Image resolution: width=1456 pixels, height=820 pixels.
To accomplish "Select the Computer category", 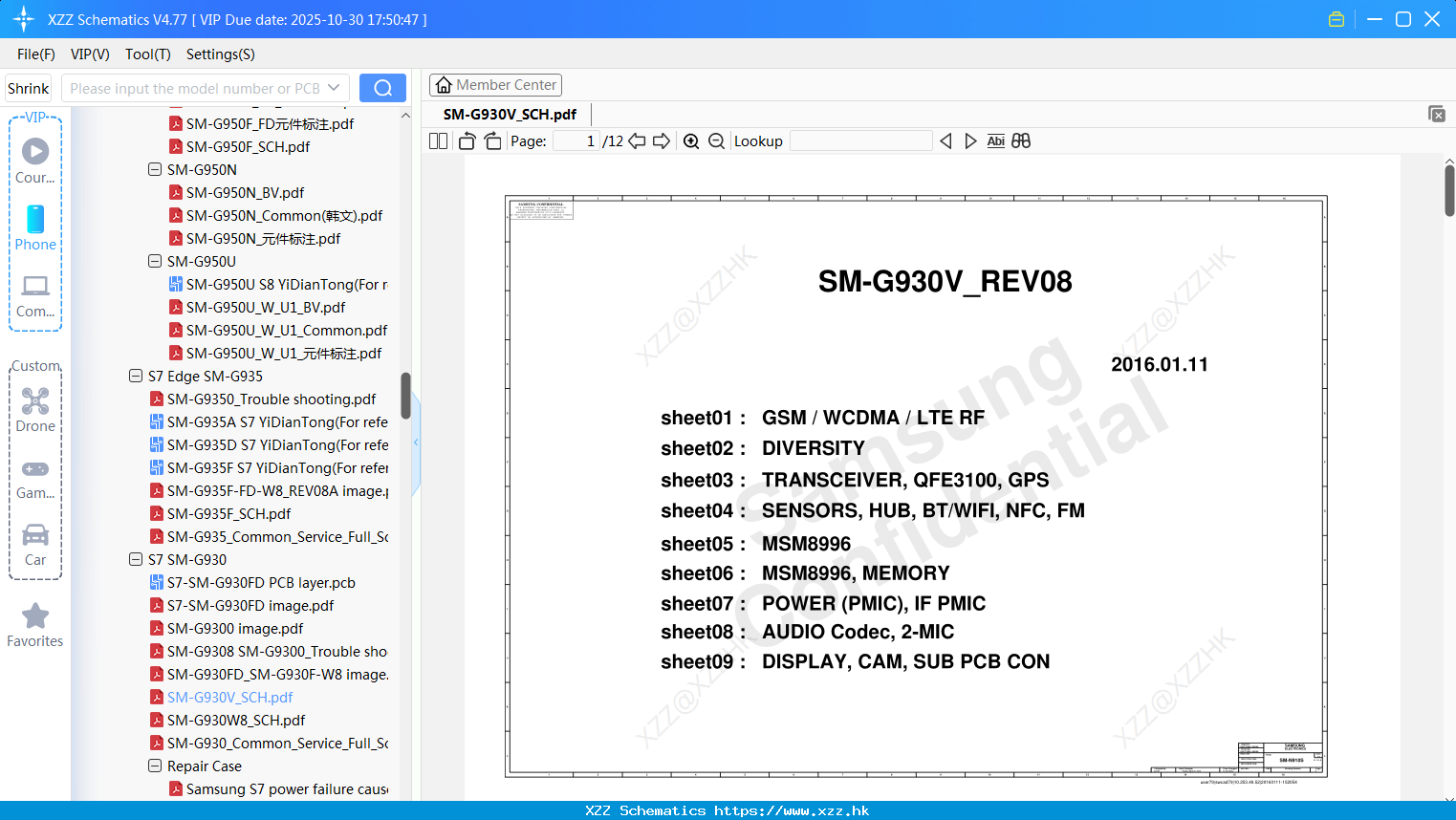I will tap(35, 295).
